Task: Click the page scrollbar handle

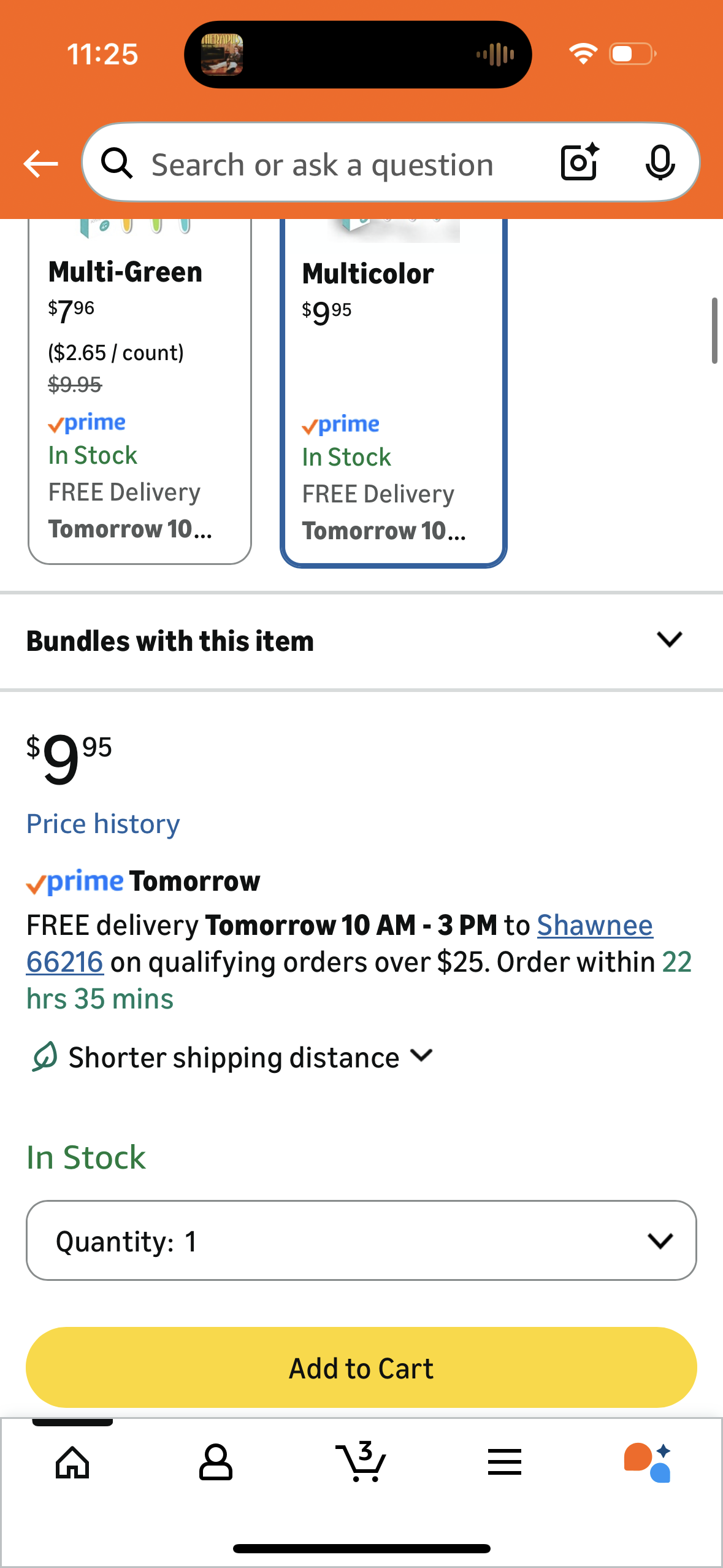Action: [714, 331]
